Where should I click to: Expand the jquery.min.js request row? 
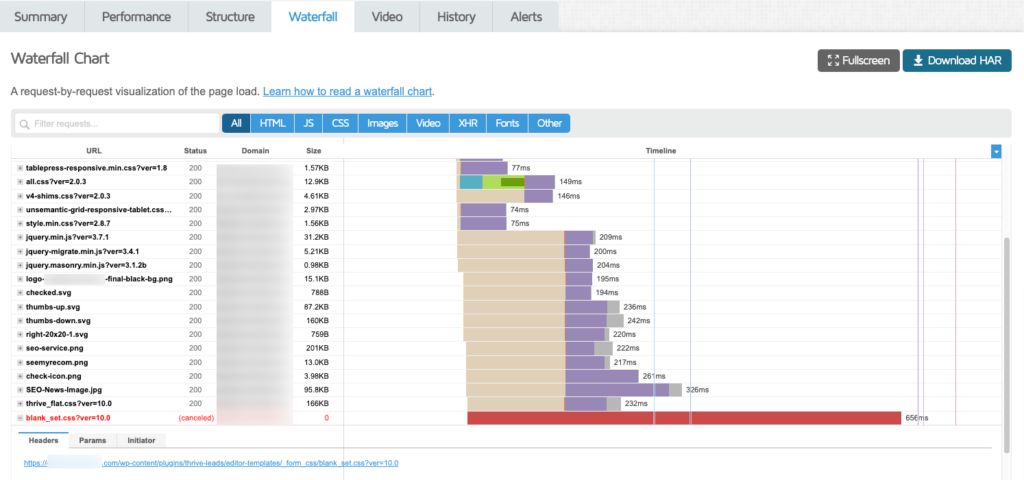coord(20,237)
